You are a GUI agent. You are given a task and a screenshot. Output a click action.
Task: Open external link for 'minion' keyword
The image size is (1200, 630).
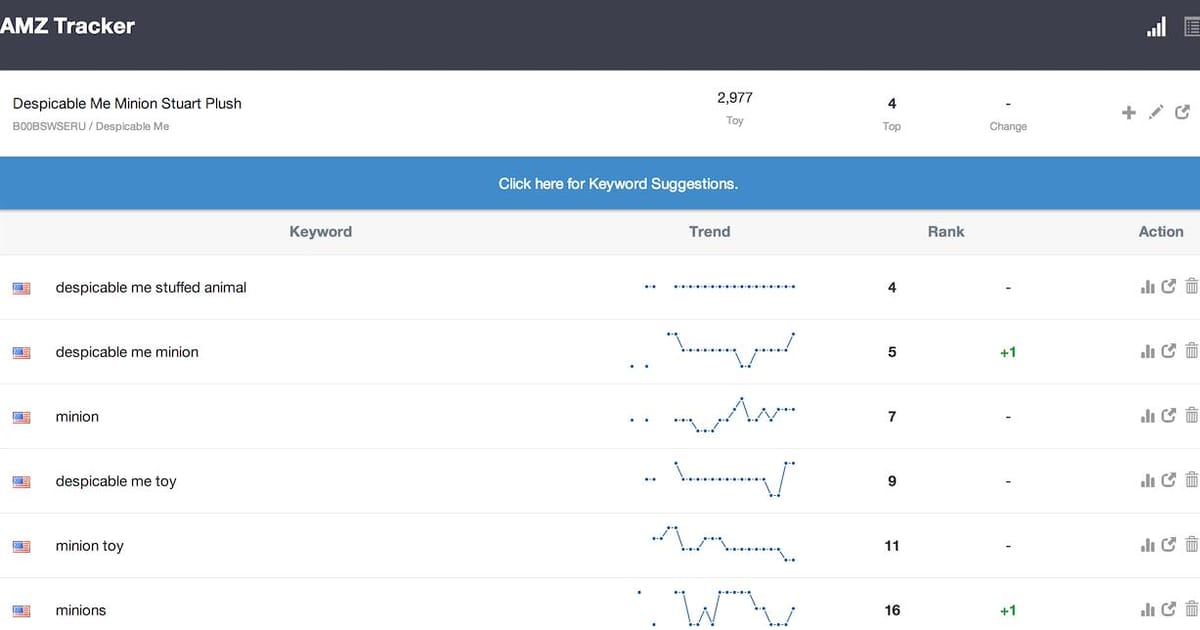(1169, 416)
